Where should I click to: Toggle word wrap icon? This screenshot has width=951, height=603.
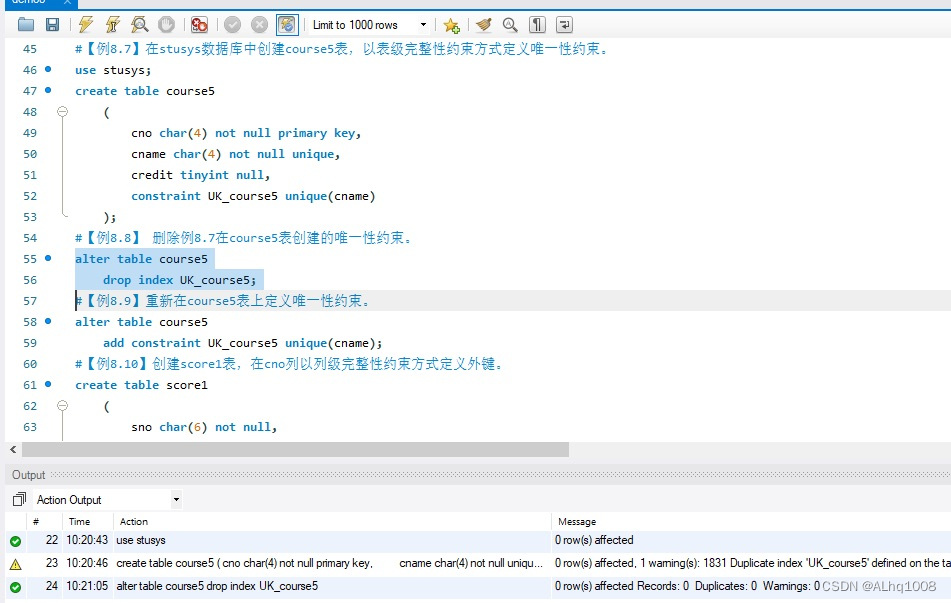tap(564, 25)
